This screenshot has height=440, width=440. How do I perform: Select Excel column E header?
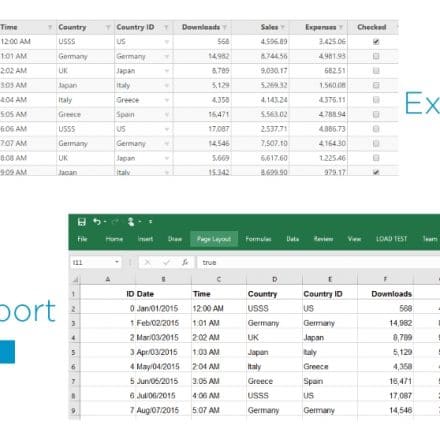point(330,279)
